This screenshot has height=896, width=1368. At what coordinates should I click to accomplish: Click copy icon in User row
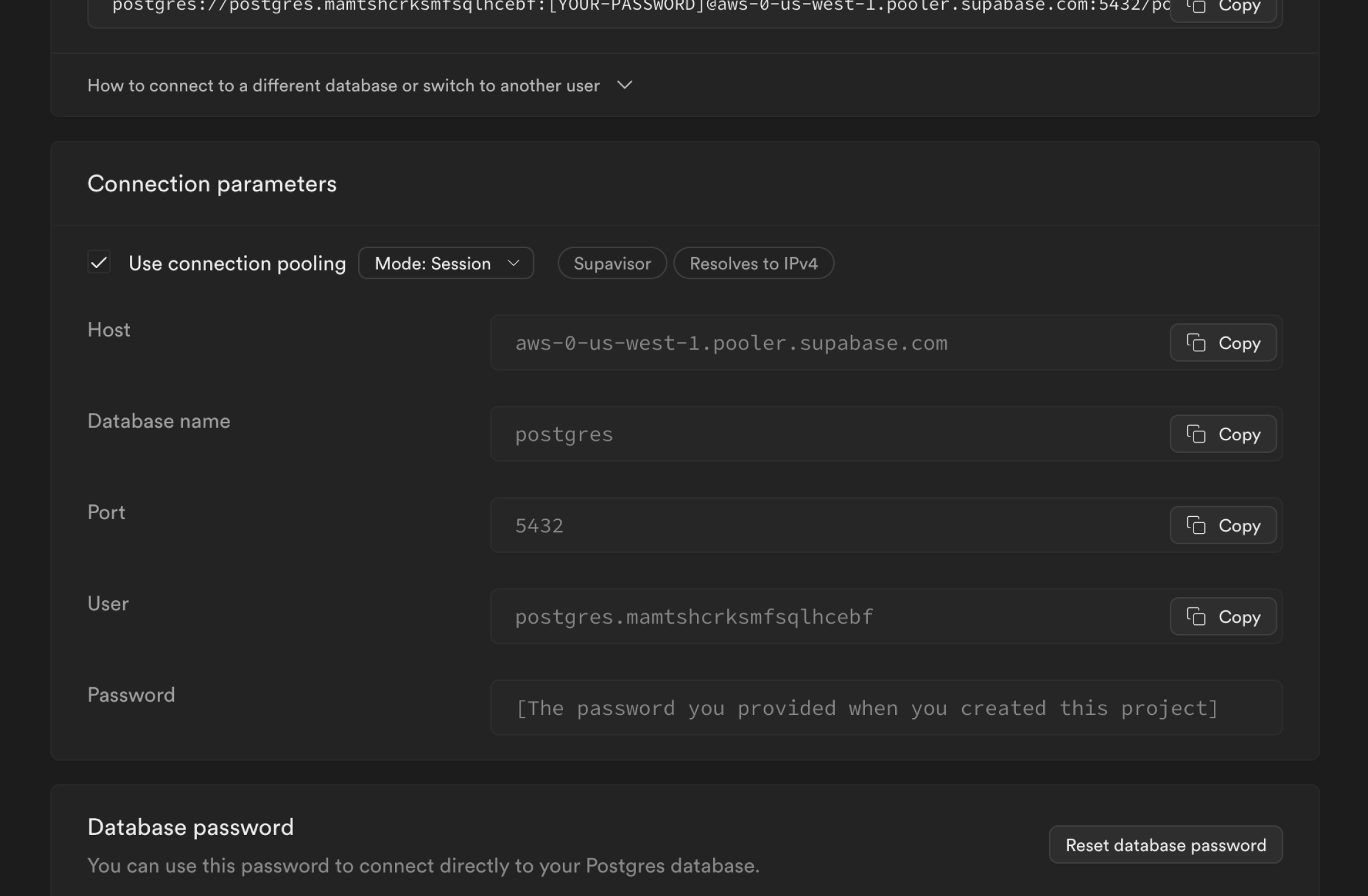coord(1196,616)
